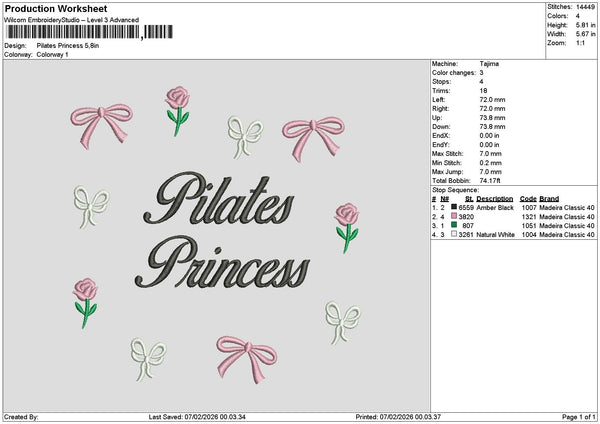Image resolution: width=600 pixels, height=424 pixels.
Task: Select the bottom center pink bow
Action: pyautogui.click(x=246, y=356)
